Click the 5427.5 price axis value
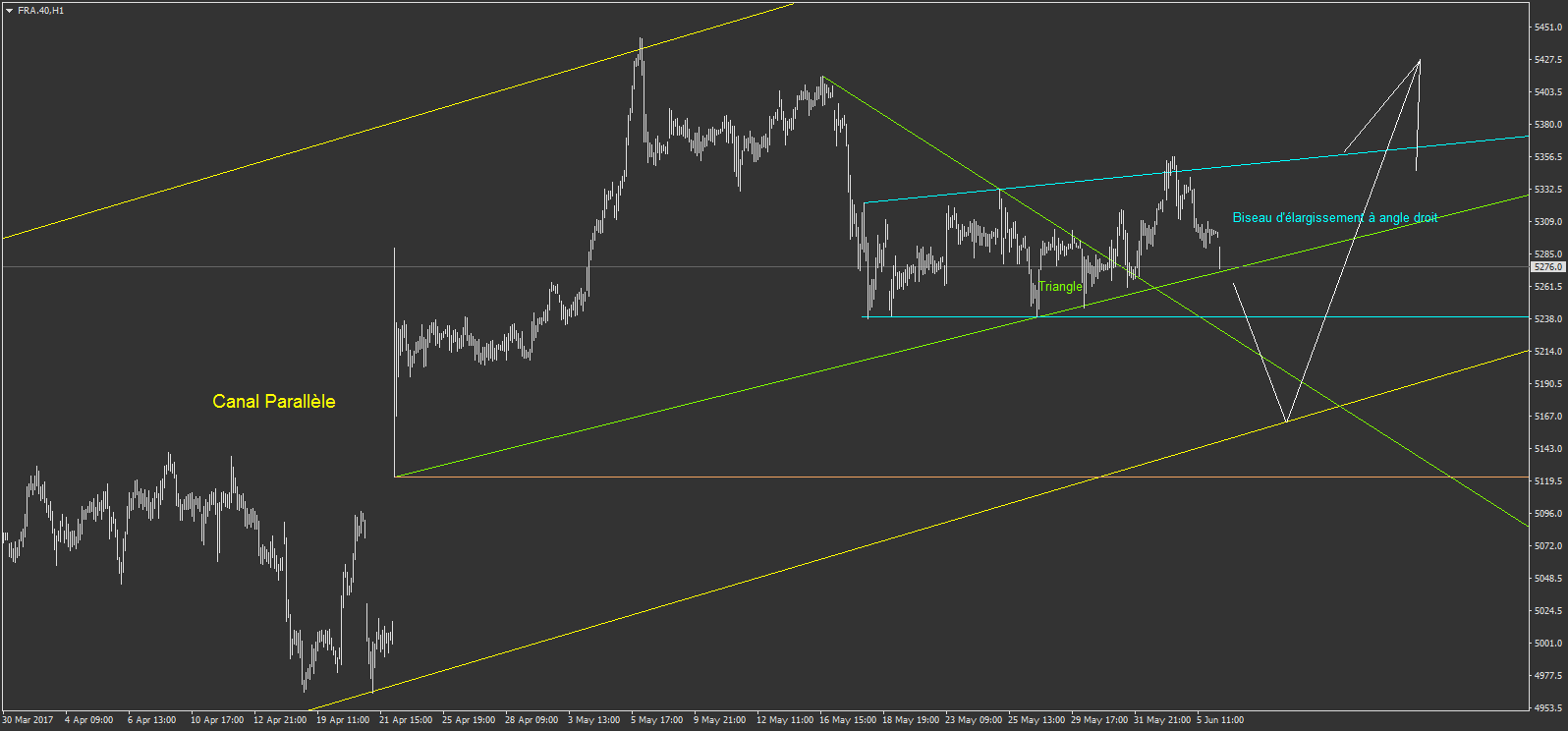Screen dimensions: 1568x731 click(1548, 60)
